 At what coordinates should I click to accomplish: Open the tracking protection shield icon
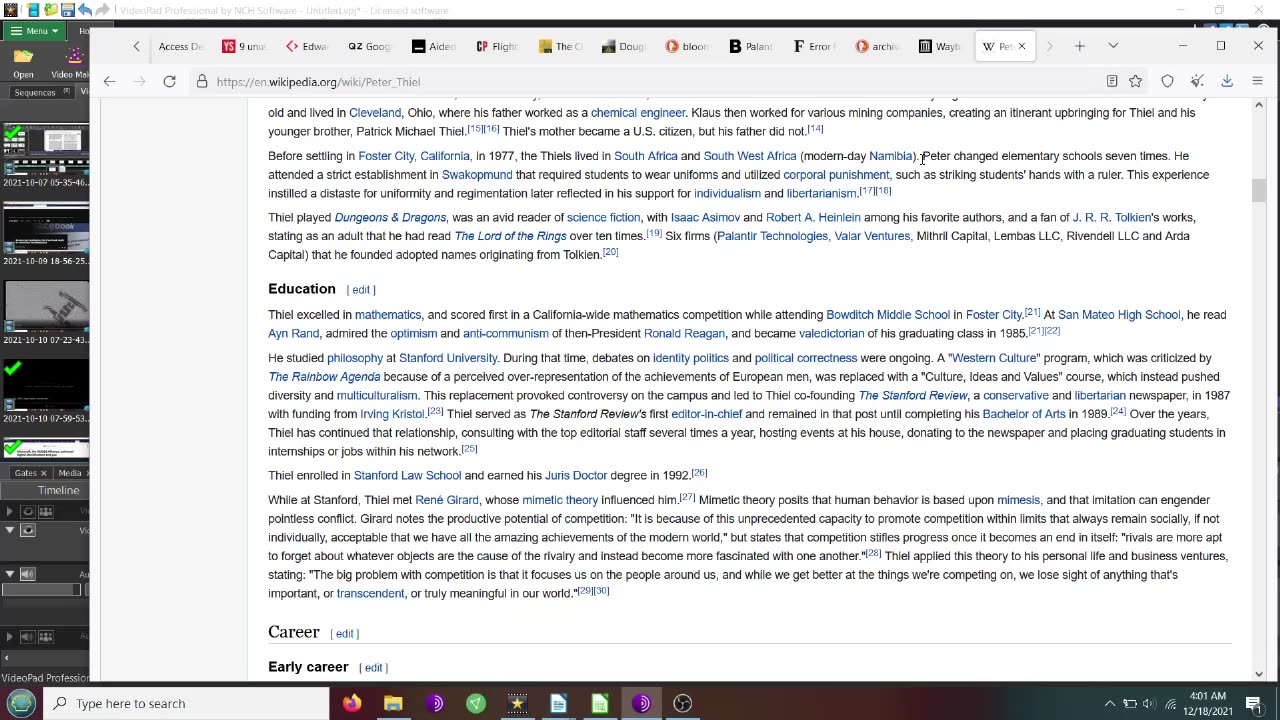[x=1167, y=82]
